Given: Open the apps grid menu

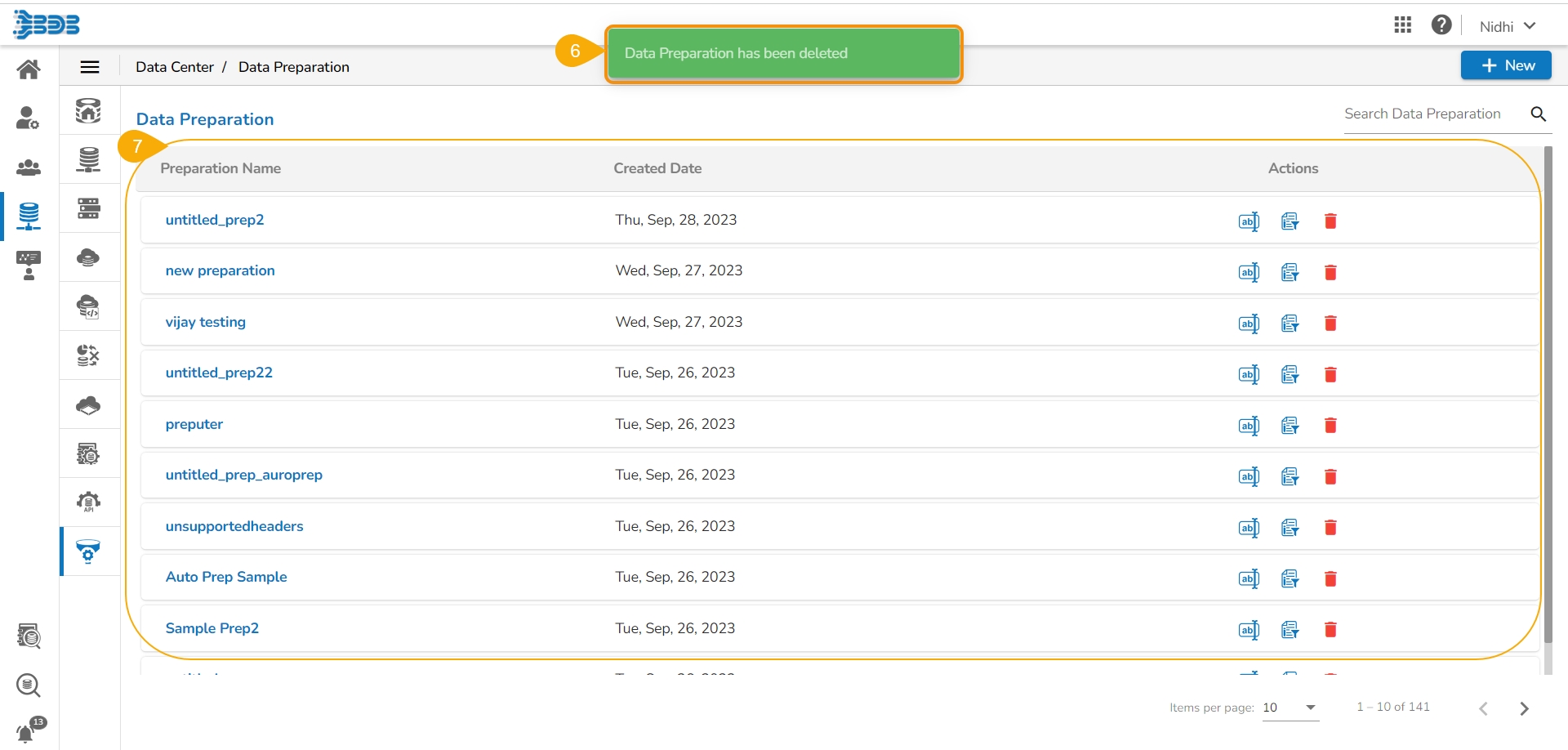Looking at the screenshot, I should [1403, 25].
